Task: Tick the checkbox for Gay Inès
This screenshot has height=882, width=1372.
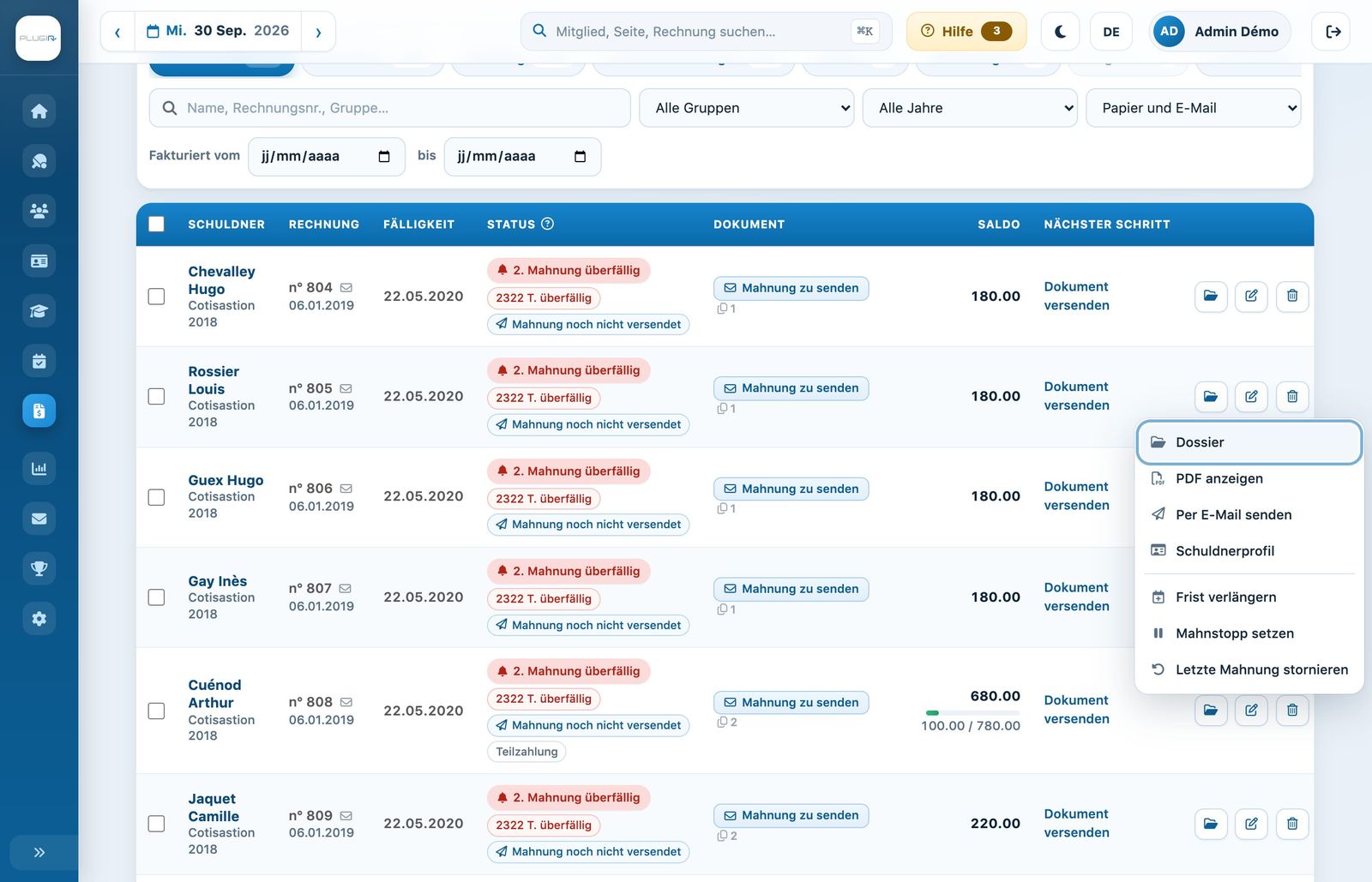Action: click(x=156, y=597)
